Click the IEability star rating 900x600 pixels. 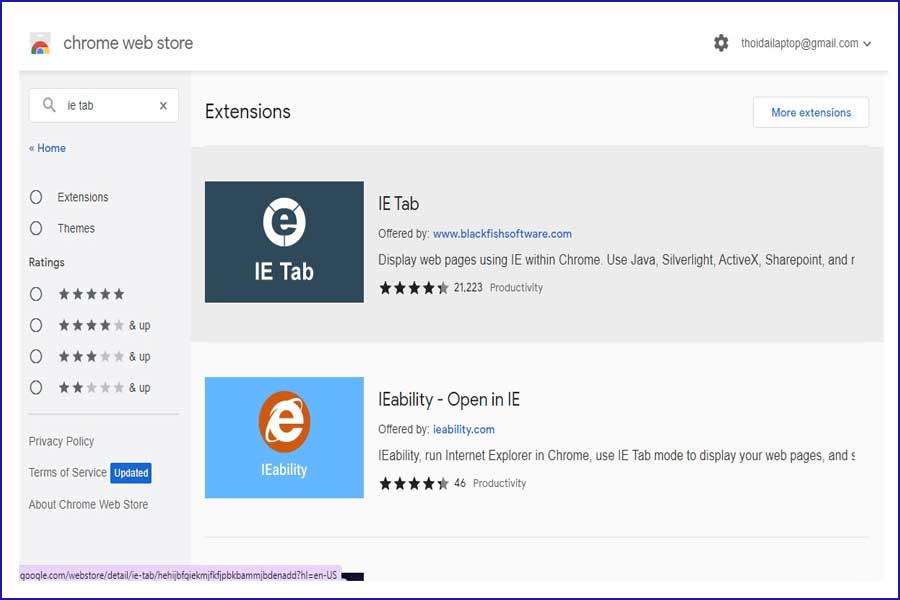pyautogui.click(x=413, y=483)
